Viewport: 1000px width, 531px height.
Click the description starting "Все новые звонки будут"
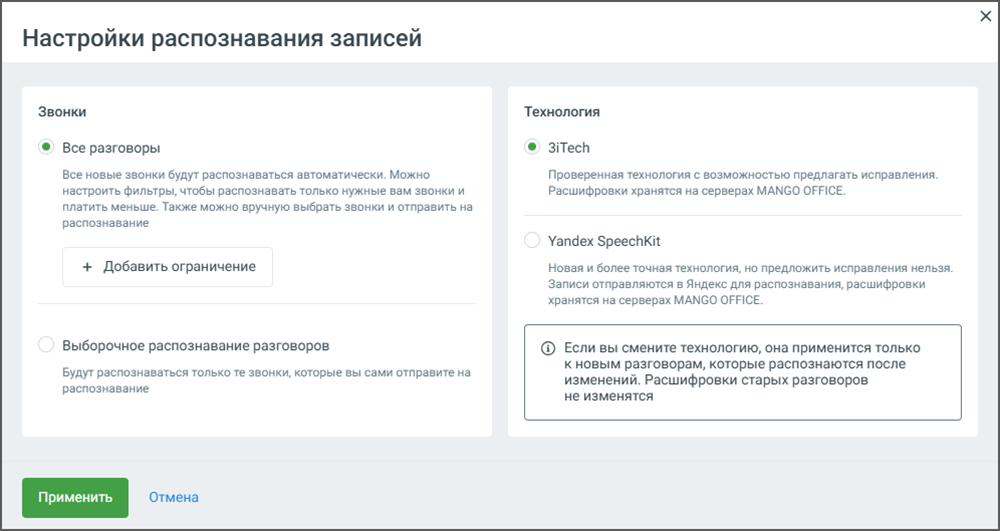(268, 199)
